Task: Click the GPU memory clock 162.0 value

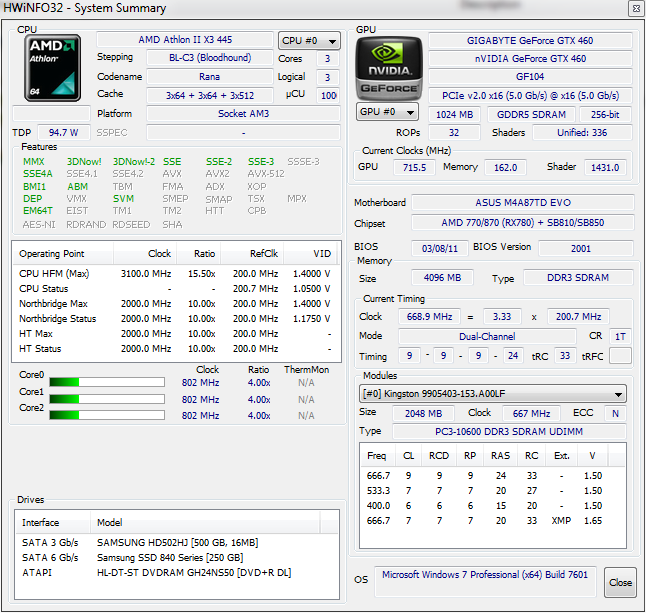Action: pos(506,167)
